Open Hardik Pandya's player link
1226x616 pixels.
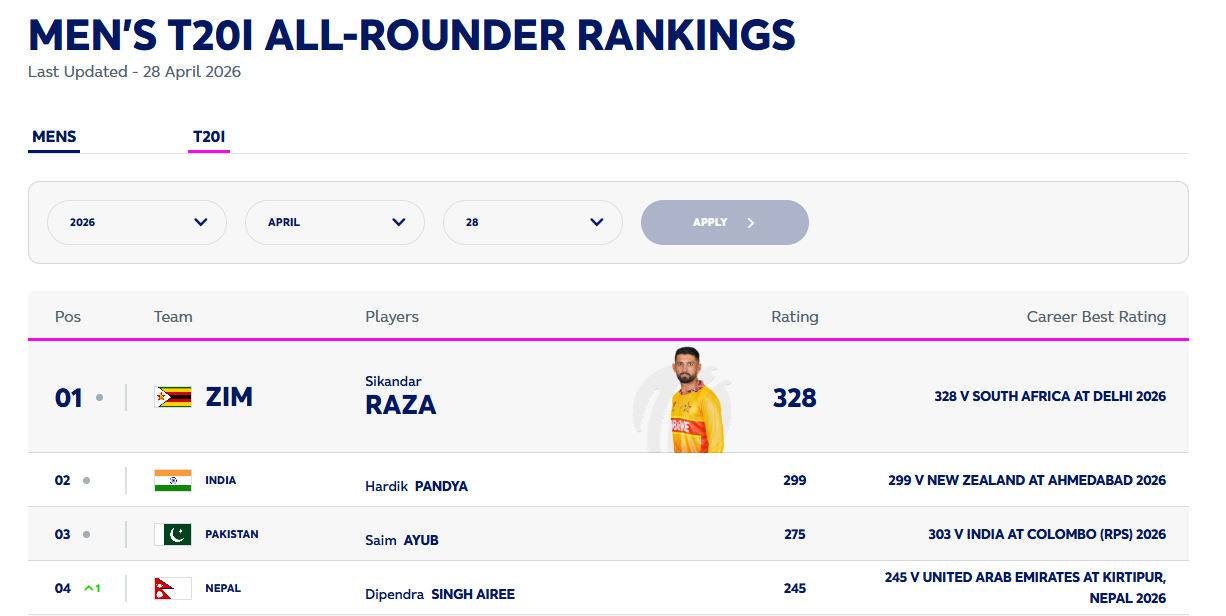point(416,486)
